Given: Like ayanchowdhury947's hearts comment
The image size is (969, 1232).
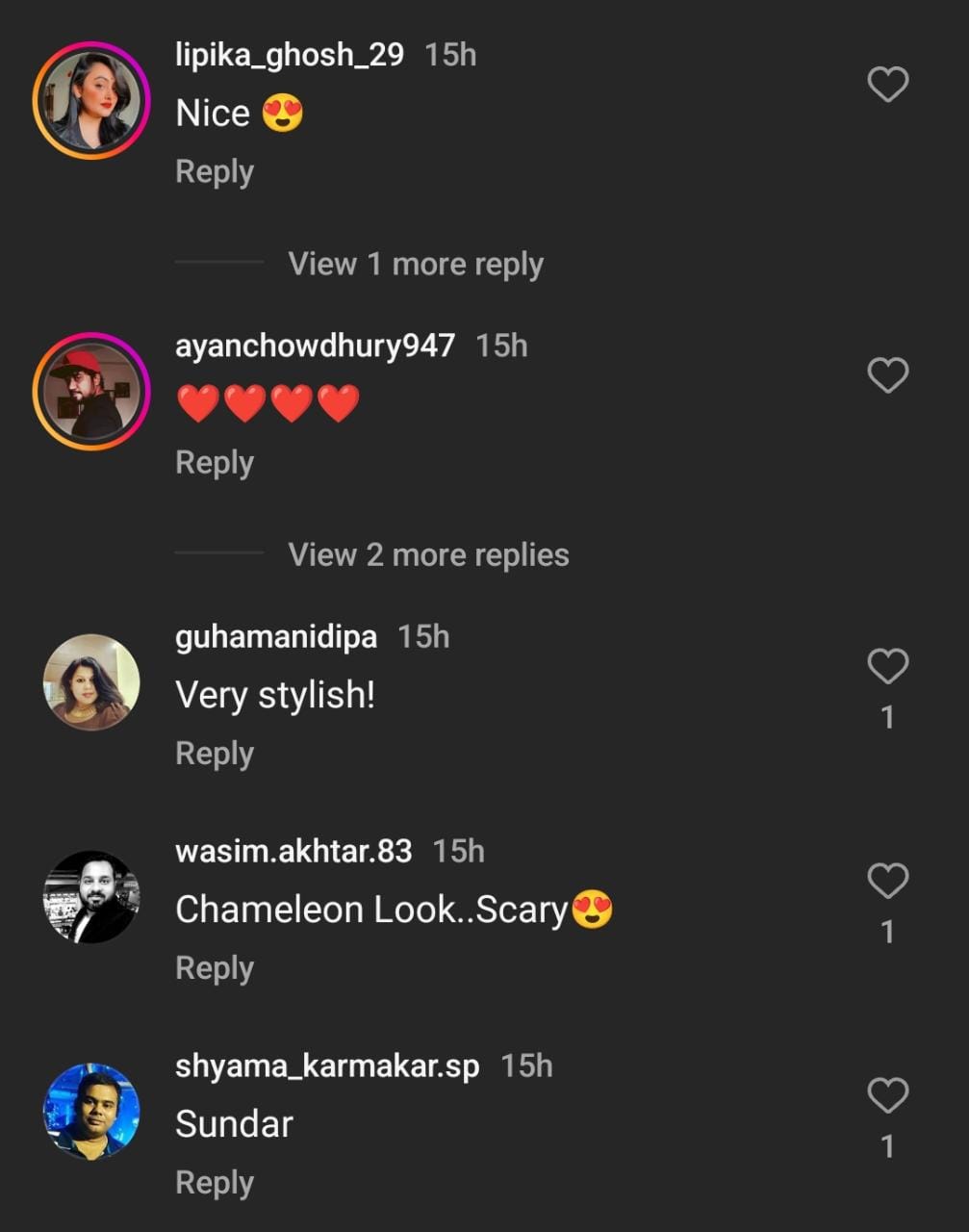Looking at the screenshot, I should tap(887, 375).
